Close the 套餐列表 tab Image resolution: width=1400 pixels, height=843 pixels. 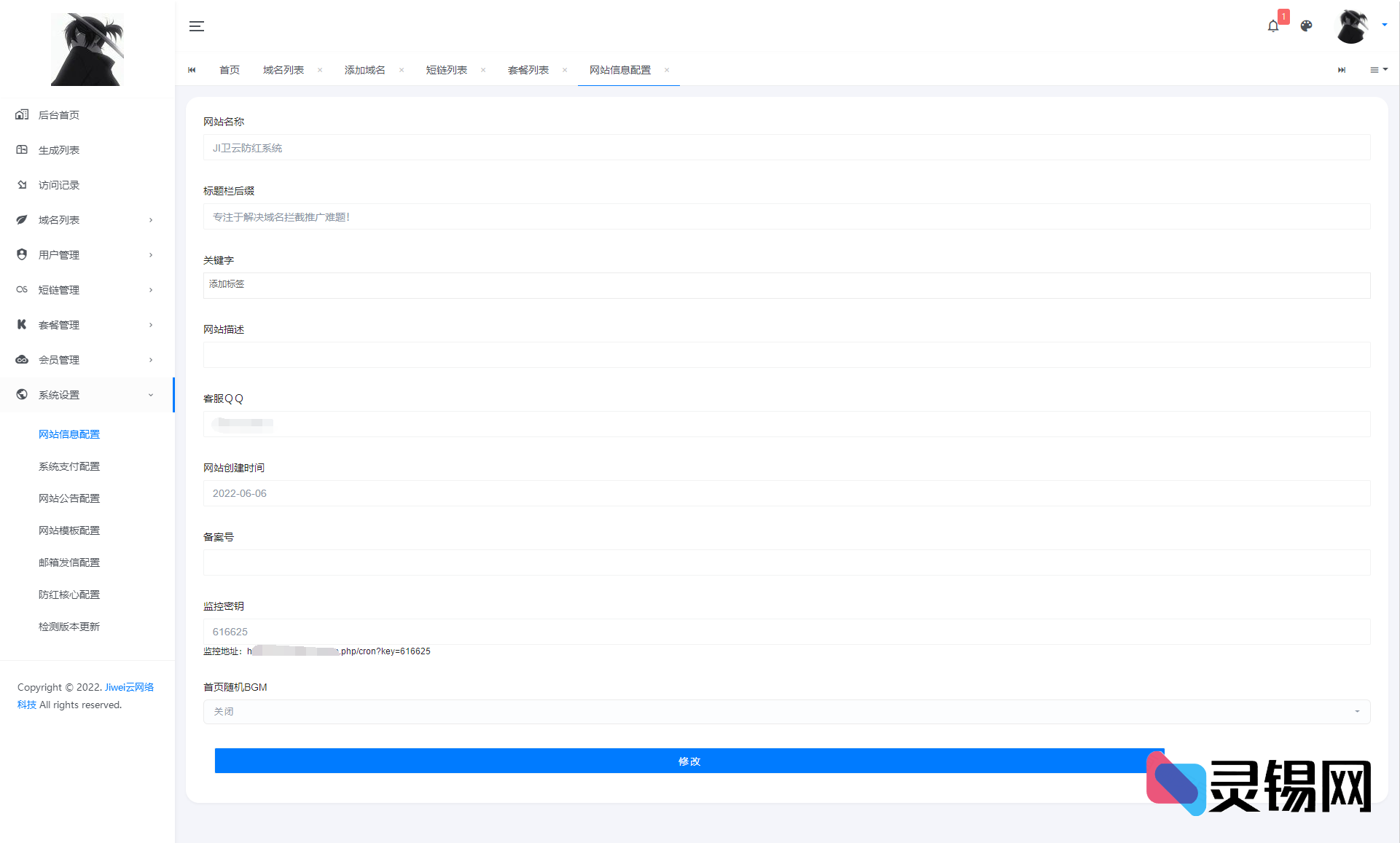565,70
